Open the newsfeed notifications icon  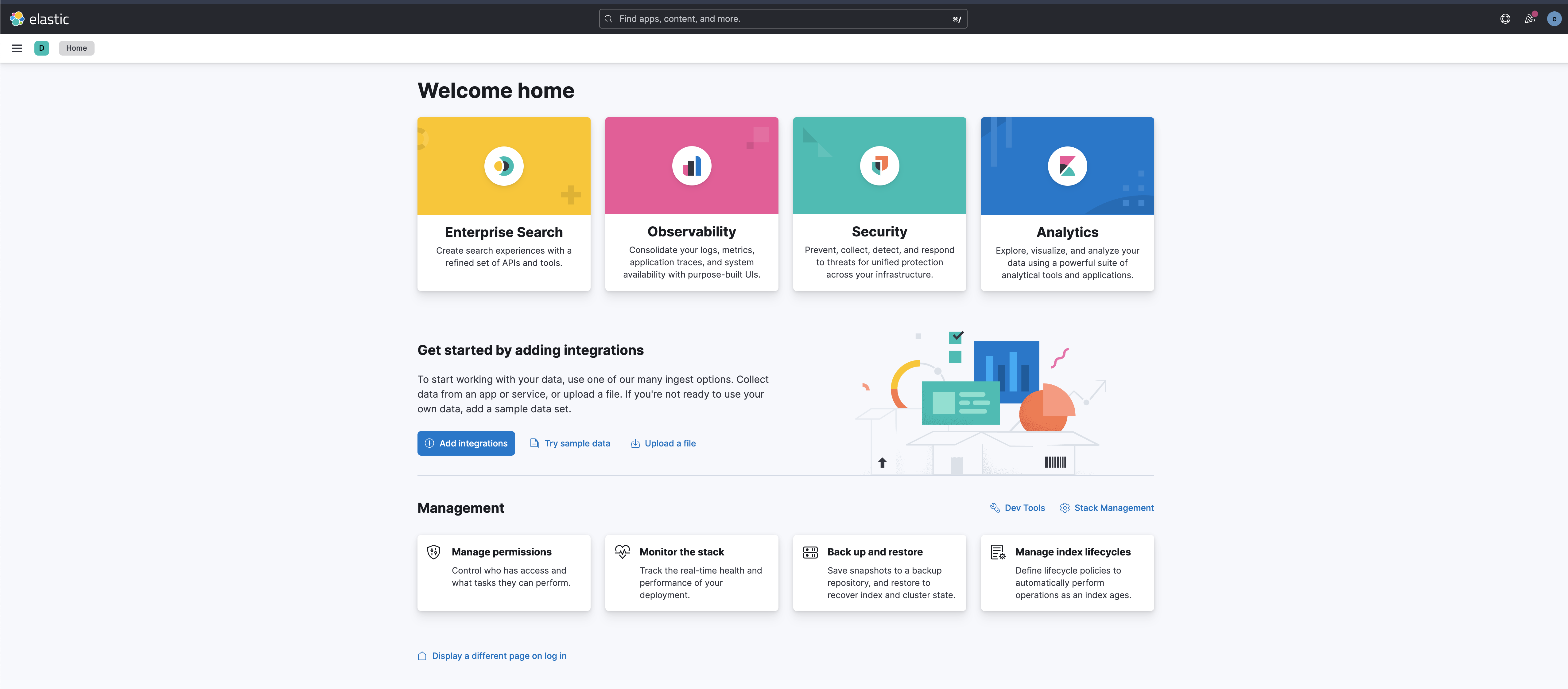1529,19
